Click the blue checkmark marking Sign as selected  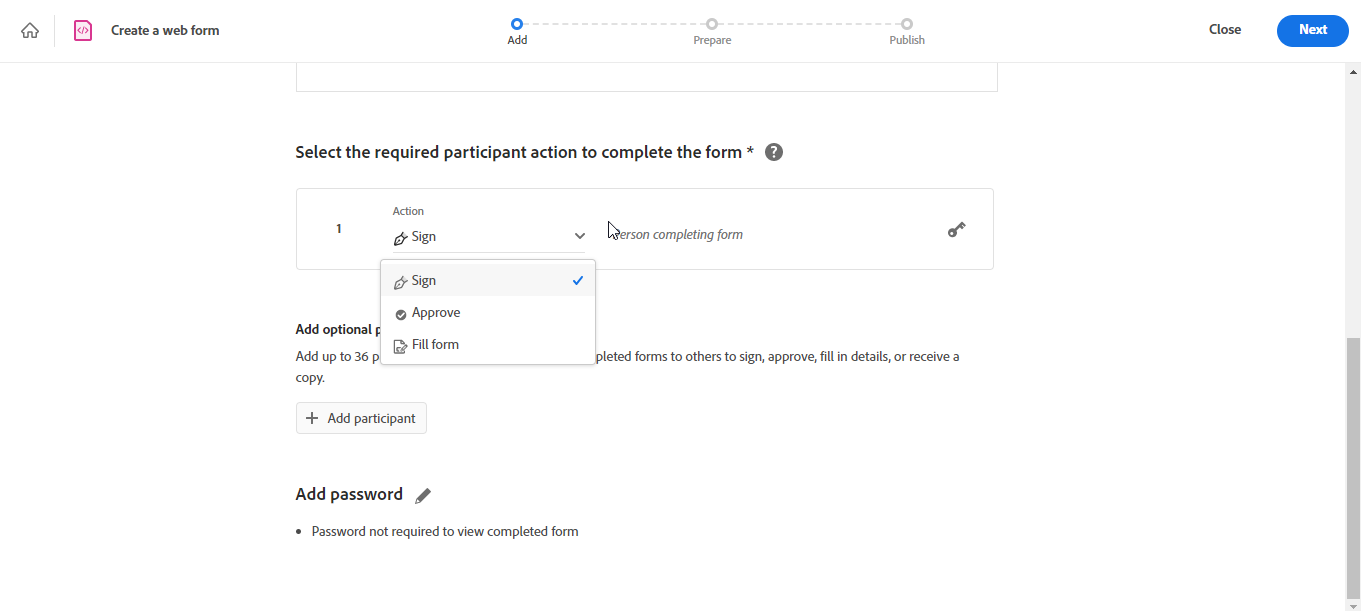point(577,280)
